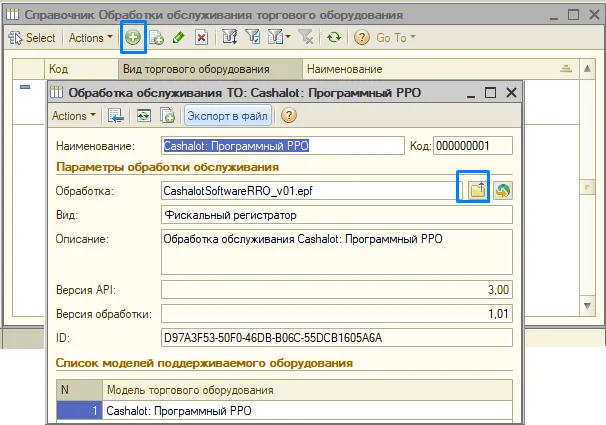Add a new item with green plus icon

tap(133, 37)
